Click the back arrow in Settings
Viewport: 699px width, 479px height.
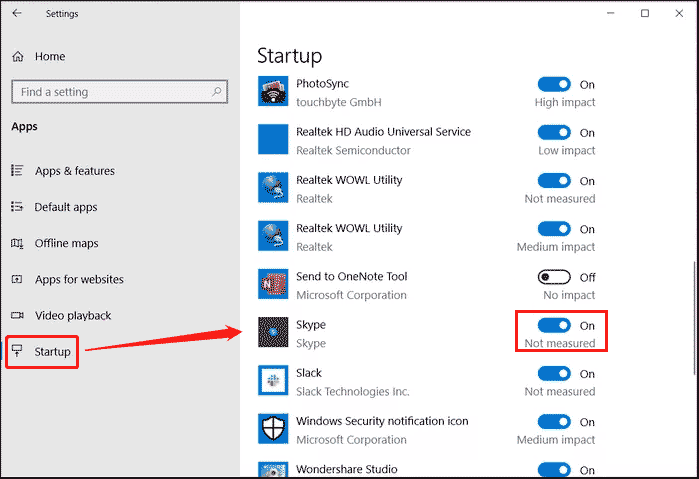[x=17, y=13]
